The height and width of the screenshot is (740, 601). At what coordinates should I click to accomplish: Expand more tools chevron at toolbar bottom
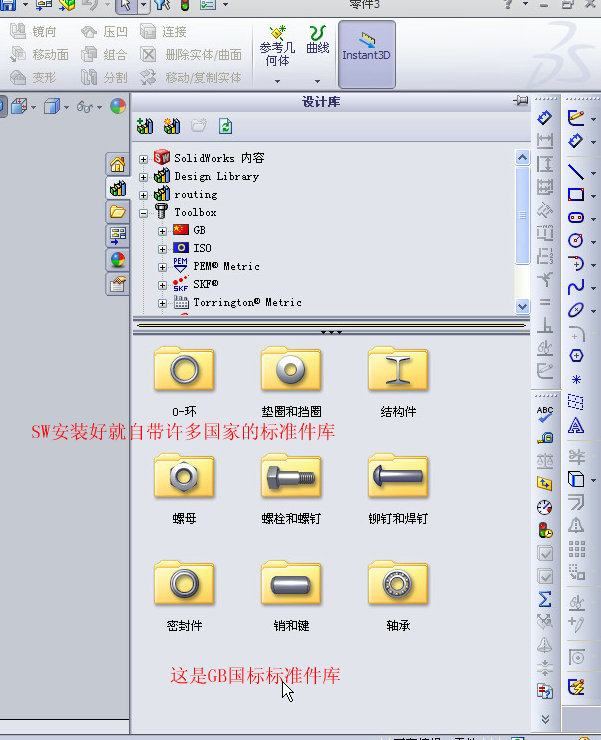[545, 719]
